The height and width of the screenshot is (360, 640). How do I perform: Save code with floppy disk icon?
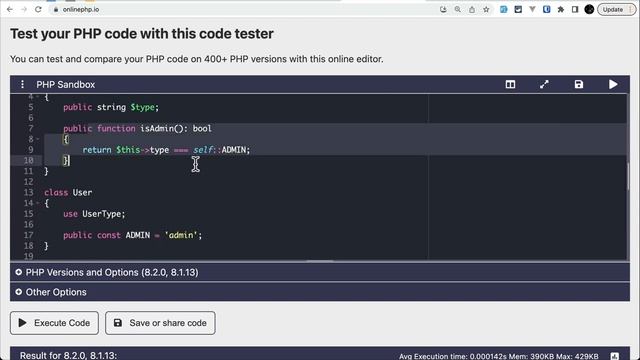(x=579, y=84)
